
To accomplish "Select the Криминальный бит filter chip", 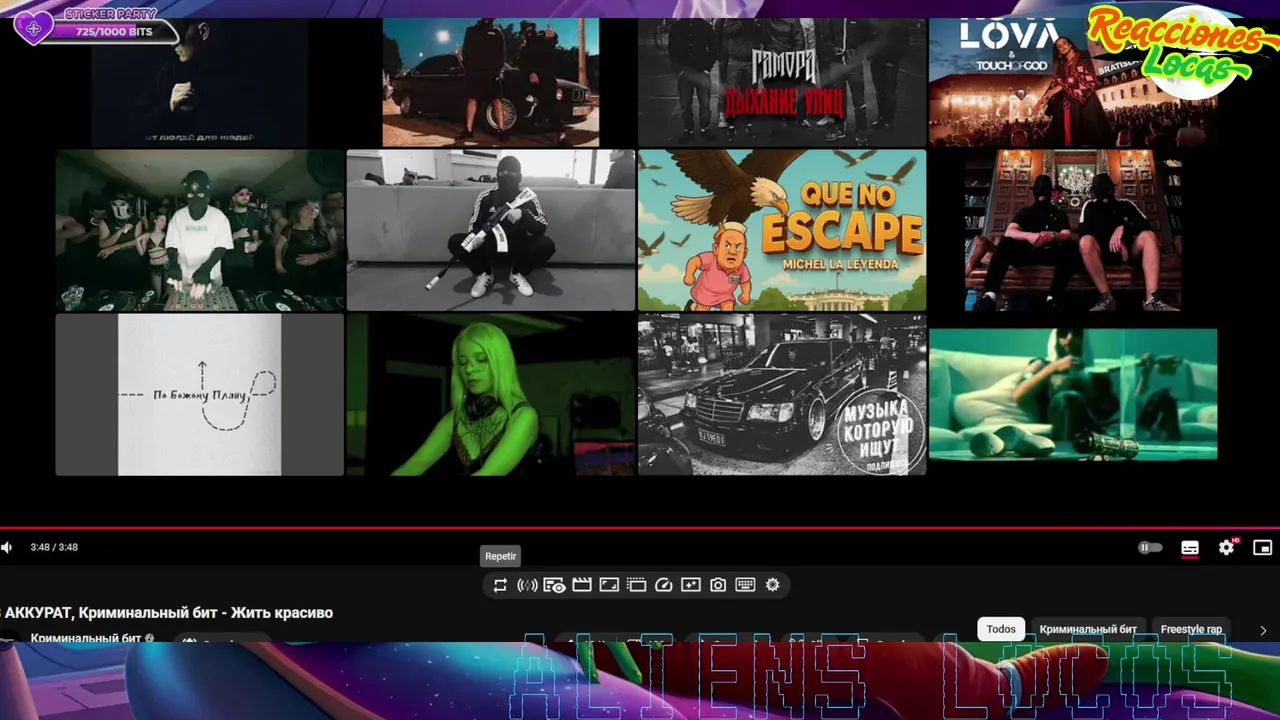I will tap(1088, 629).
